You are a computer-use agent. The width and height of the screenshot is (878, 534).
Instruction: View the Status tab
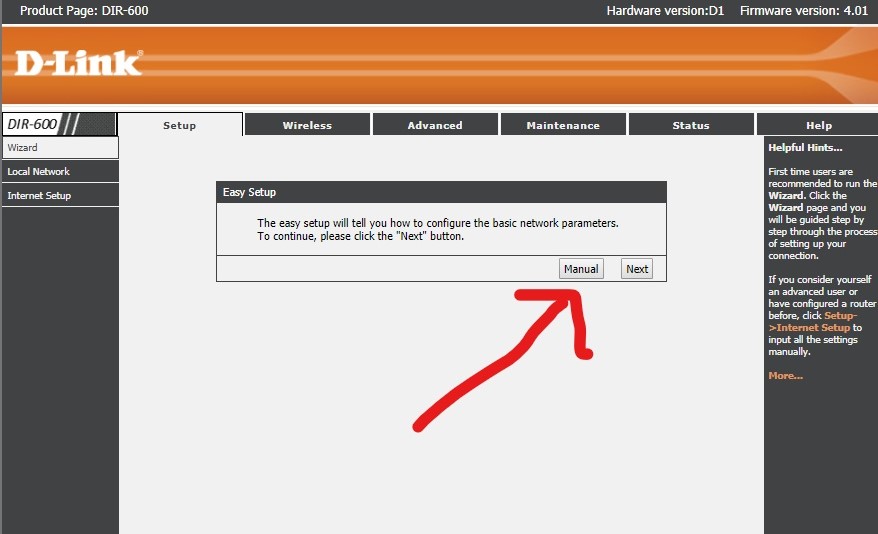(x=691, y=125)
